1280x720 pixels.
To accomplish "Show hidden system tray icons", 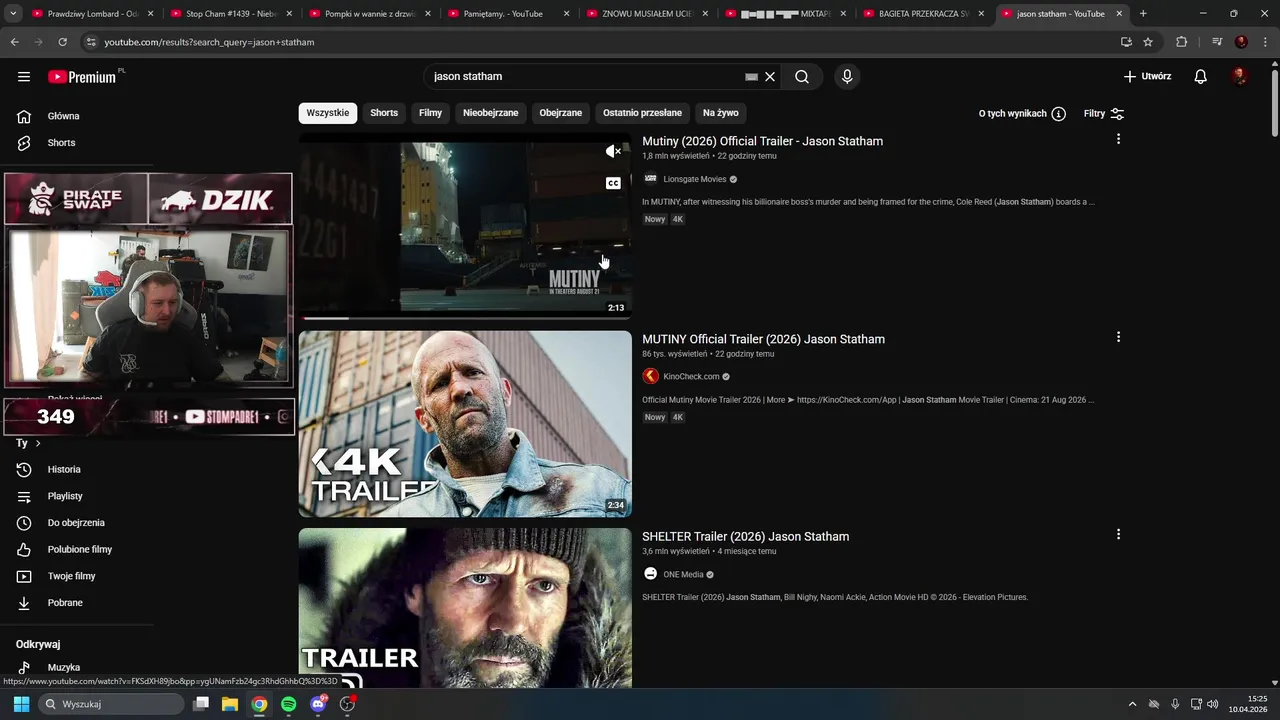I will tap(1132, 704).
